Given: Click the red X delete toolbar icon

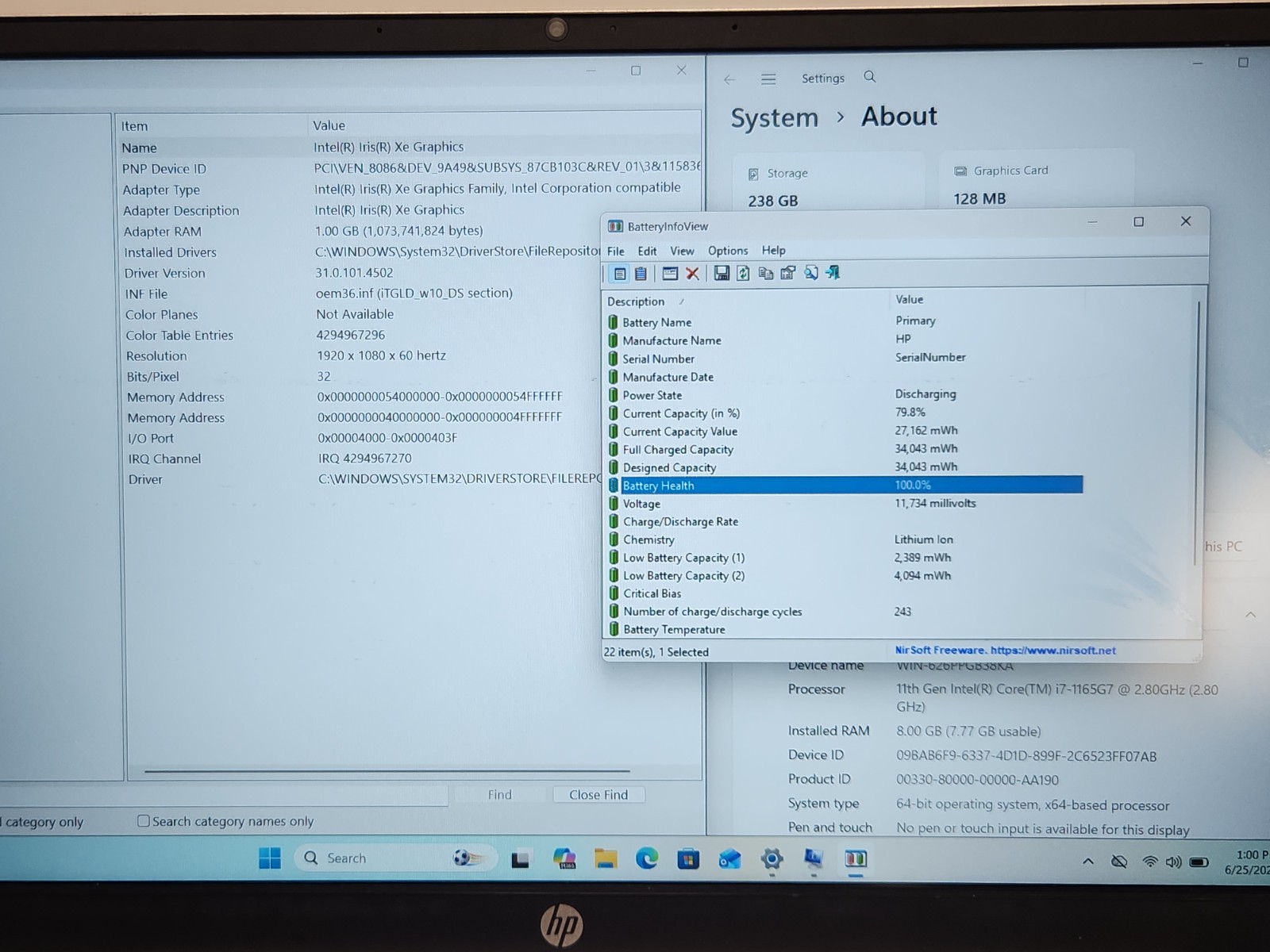Looking at the screenshot, I should tap(692, 274).
